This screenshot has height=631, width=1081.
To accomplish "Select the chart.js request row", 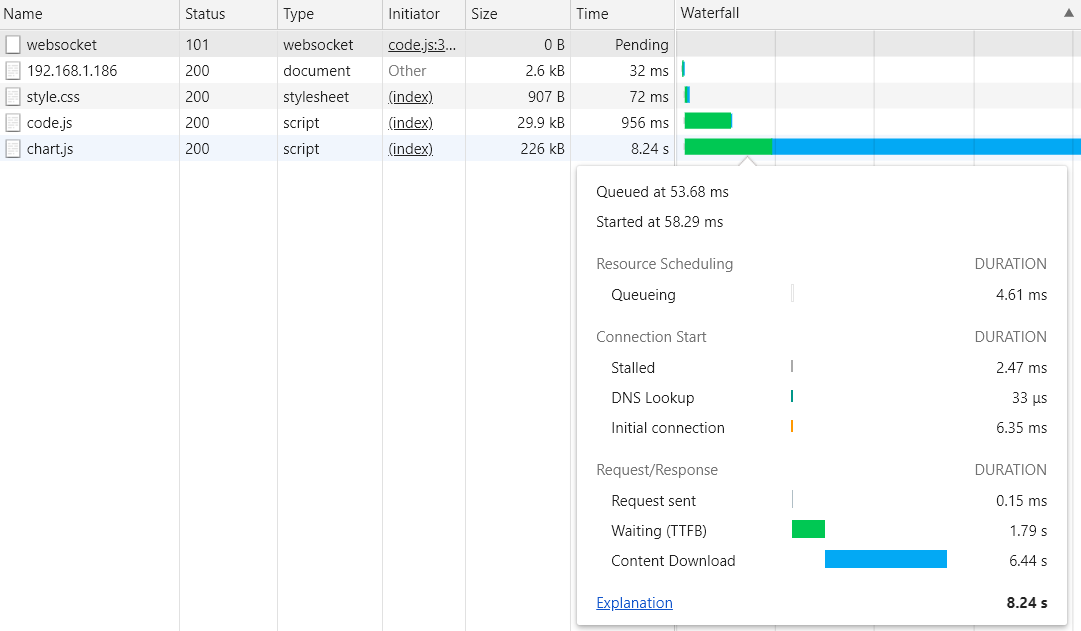I will 338,149.
